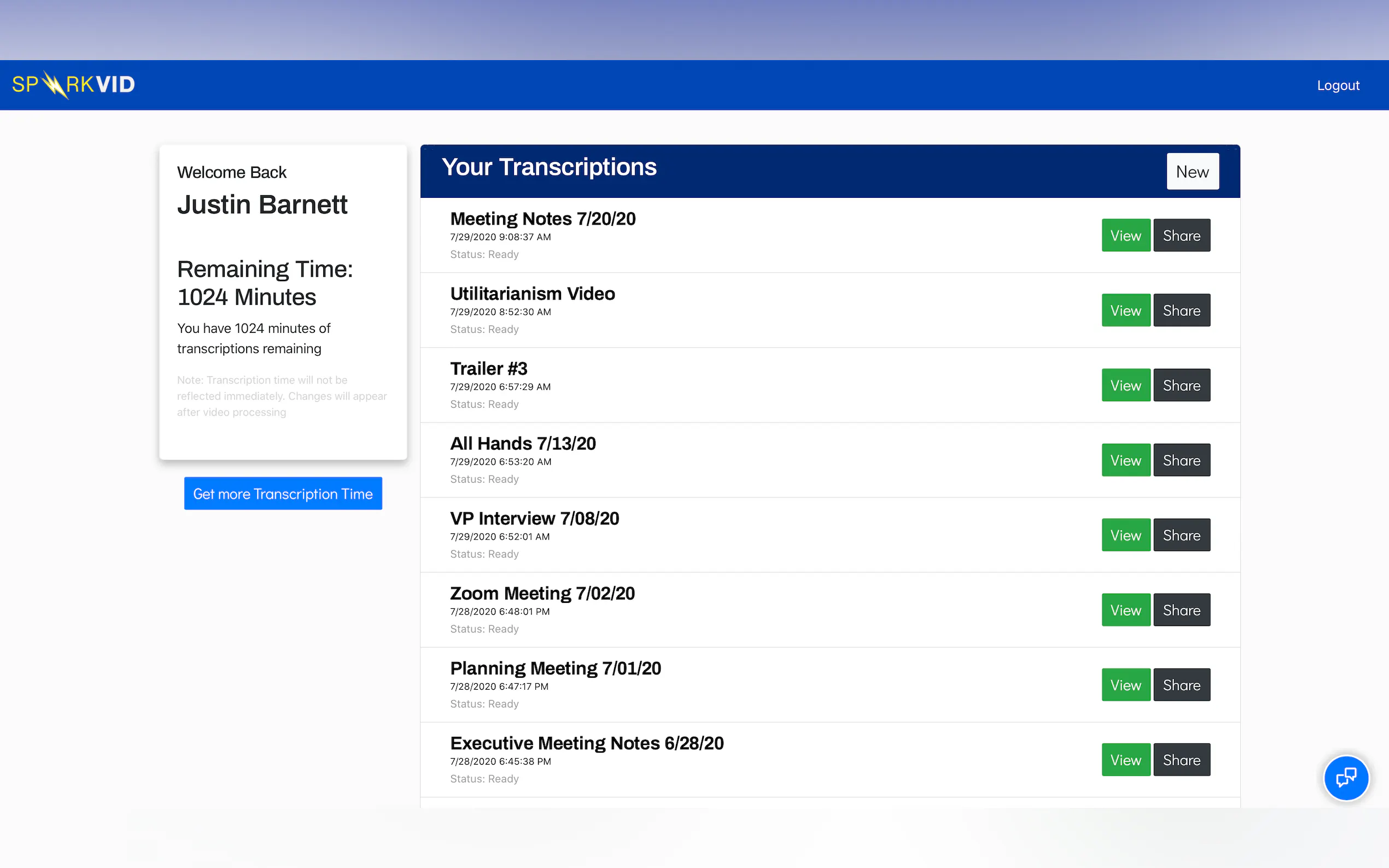
Task: Share the Utilitarianism Video transcription
Action: [x=1181, y=310]
